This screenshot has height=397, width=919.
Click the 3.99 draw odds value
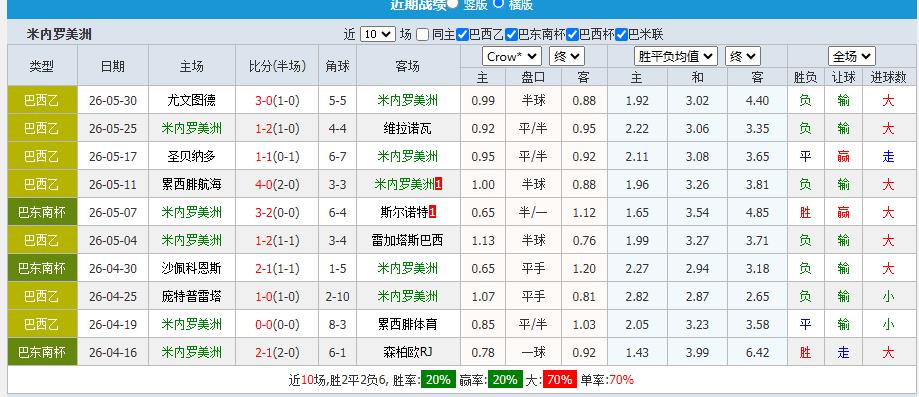(697, 352)
